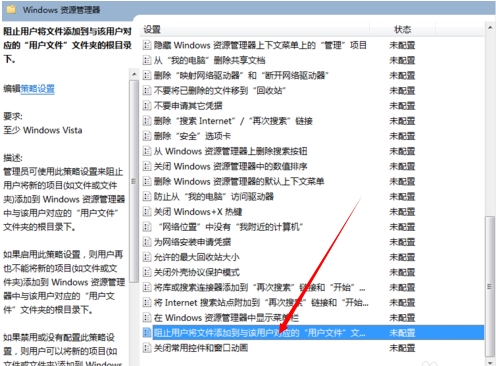Select 隐藏 Windows 资源管理器上下文菜单上的"管理"项目
Screen dimensions: 496x366
click(260, 45)
